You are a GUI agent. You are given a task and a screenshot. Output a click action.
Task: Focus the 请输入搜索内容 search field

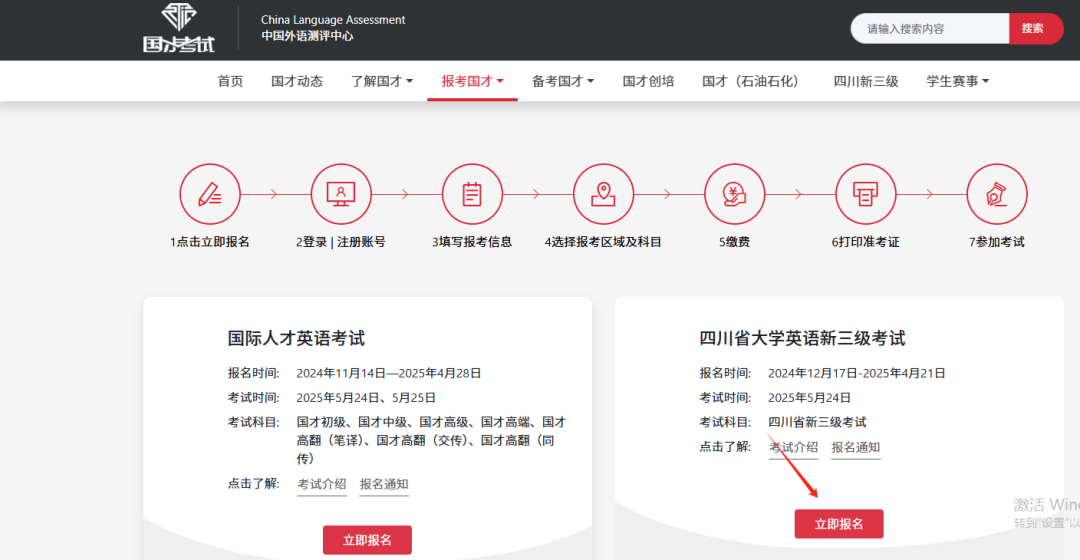[930, 28]
